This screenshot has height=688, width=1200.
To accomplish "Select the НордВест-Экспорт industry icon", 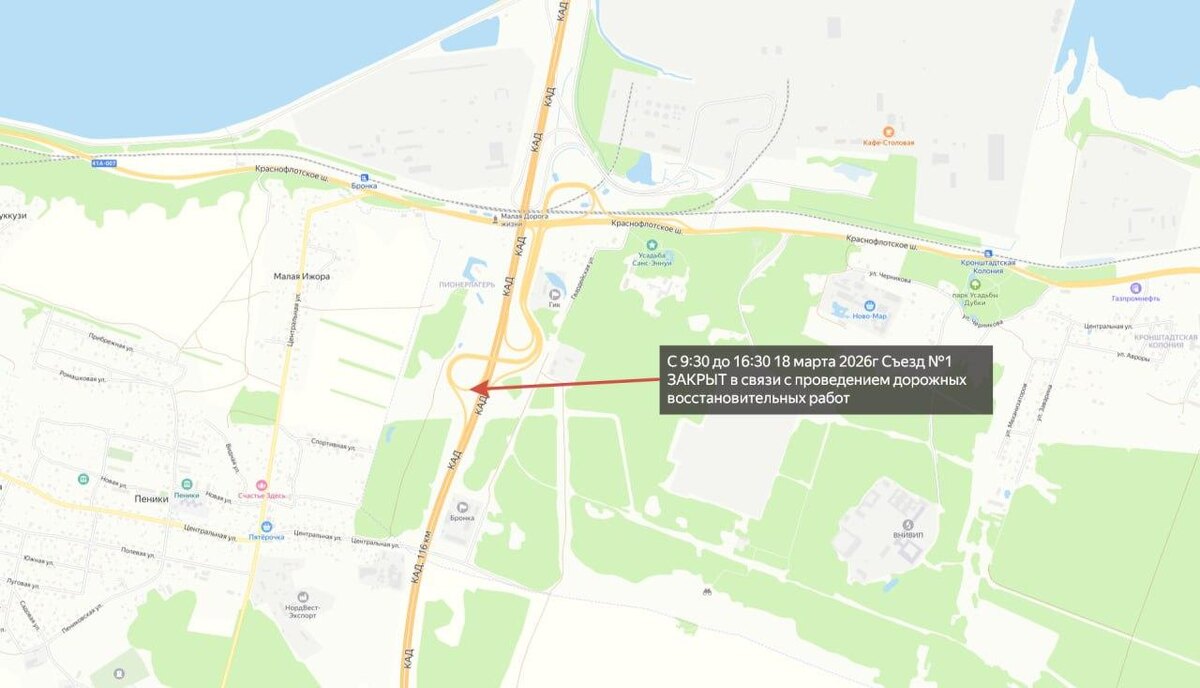I will (x=302, y=597).
